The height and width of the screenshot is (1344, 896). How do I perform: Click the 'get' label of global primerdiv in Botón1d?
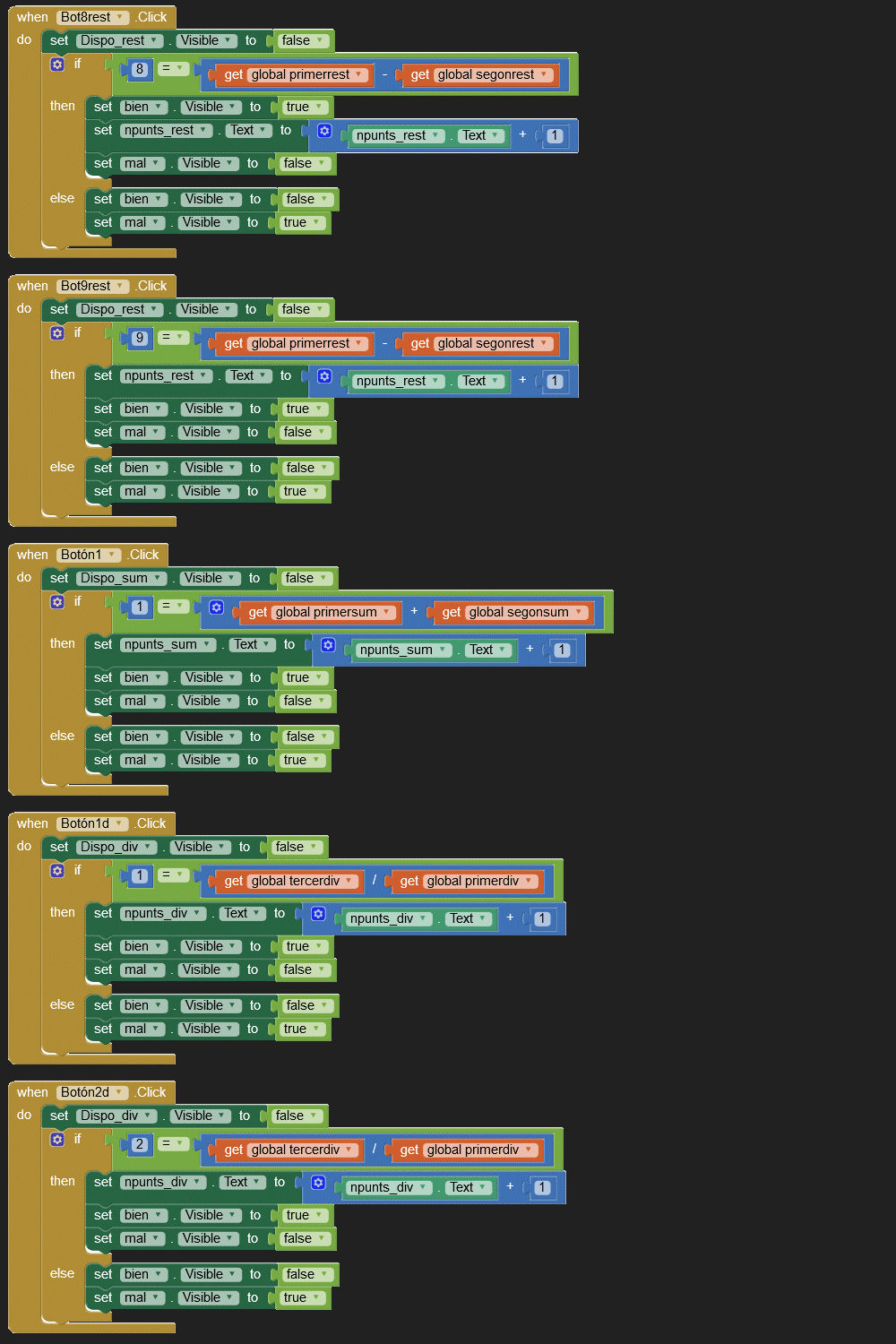point(409,882)
